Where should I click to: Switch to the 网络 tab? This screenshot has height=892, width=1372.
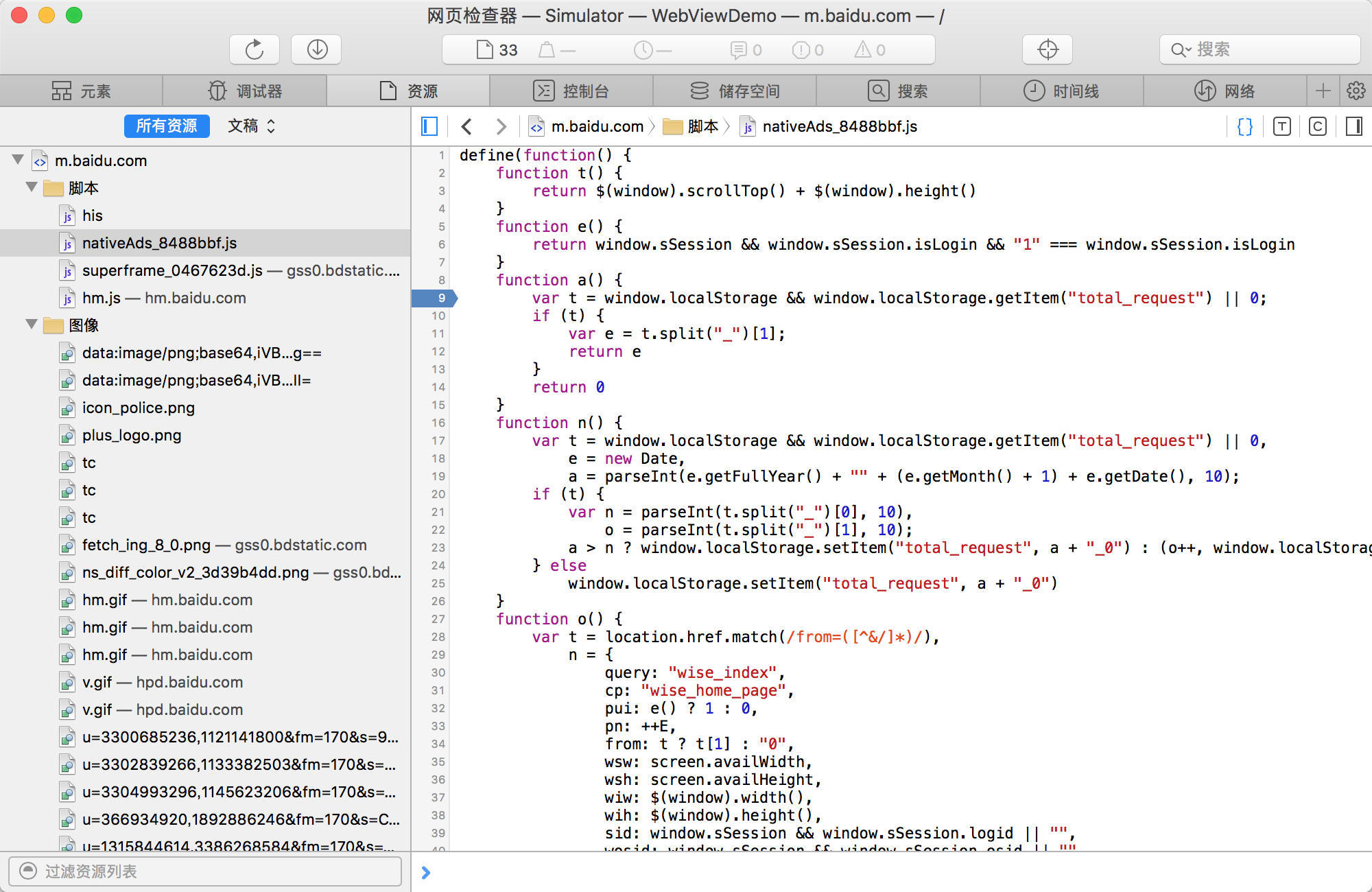tap(1225, 91)
